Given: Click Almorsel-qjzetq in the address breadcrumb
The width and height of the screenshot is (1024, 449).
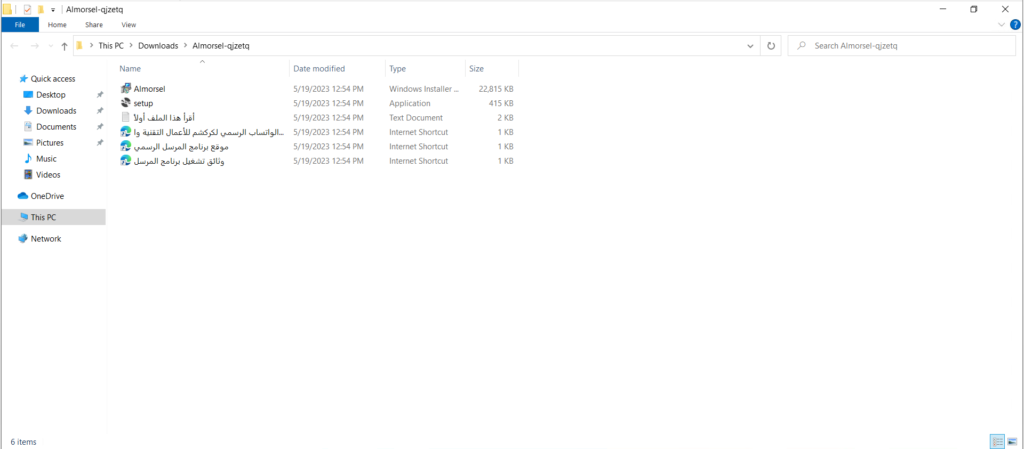Looking at the screenshot, I should (x=221, y=46).
